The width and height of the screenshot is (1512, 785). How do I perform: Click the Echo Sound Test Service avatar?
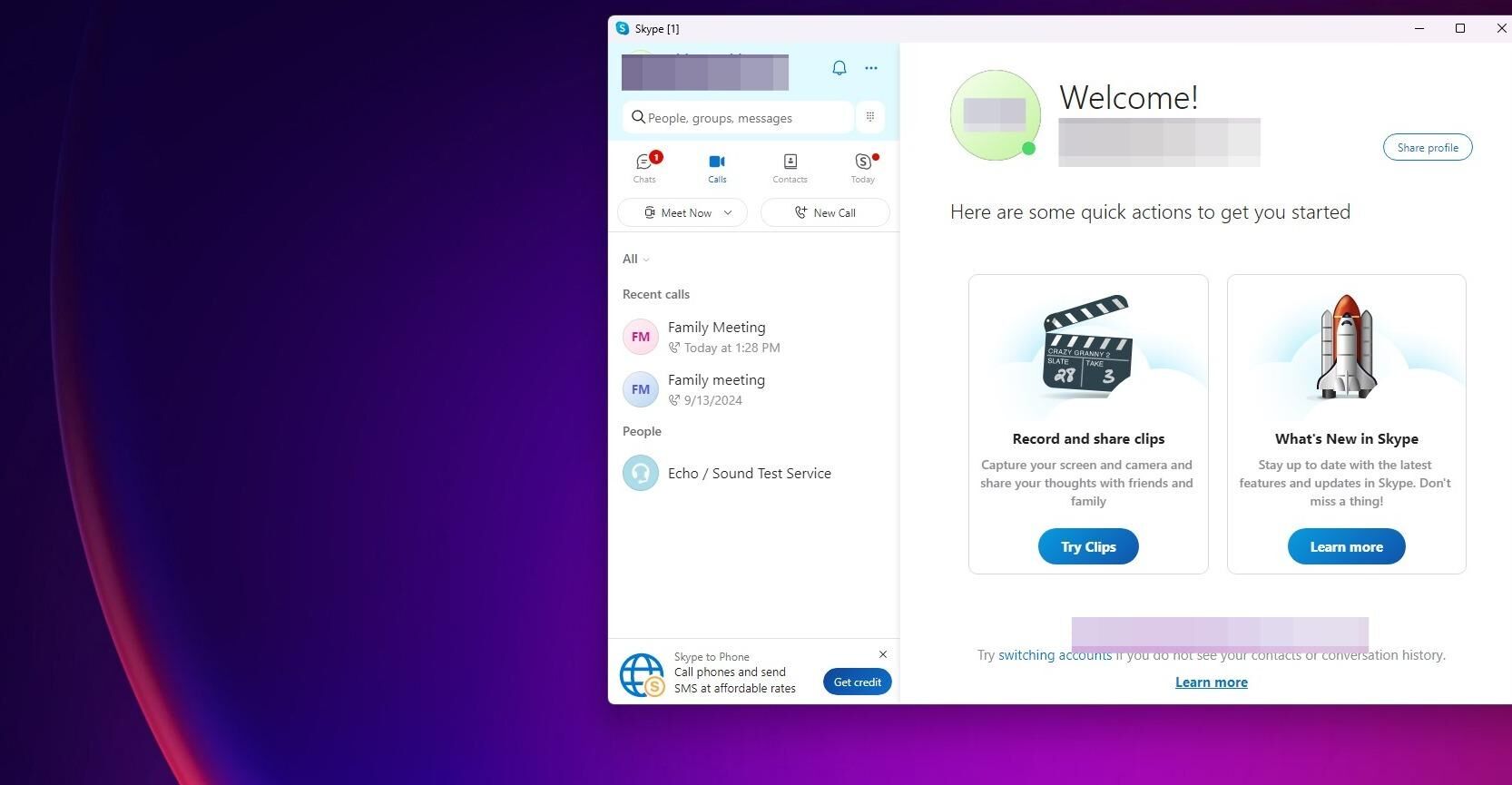(x=641, y=473)
